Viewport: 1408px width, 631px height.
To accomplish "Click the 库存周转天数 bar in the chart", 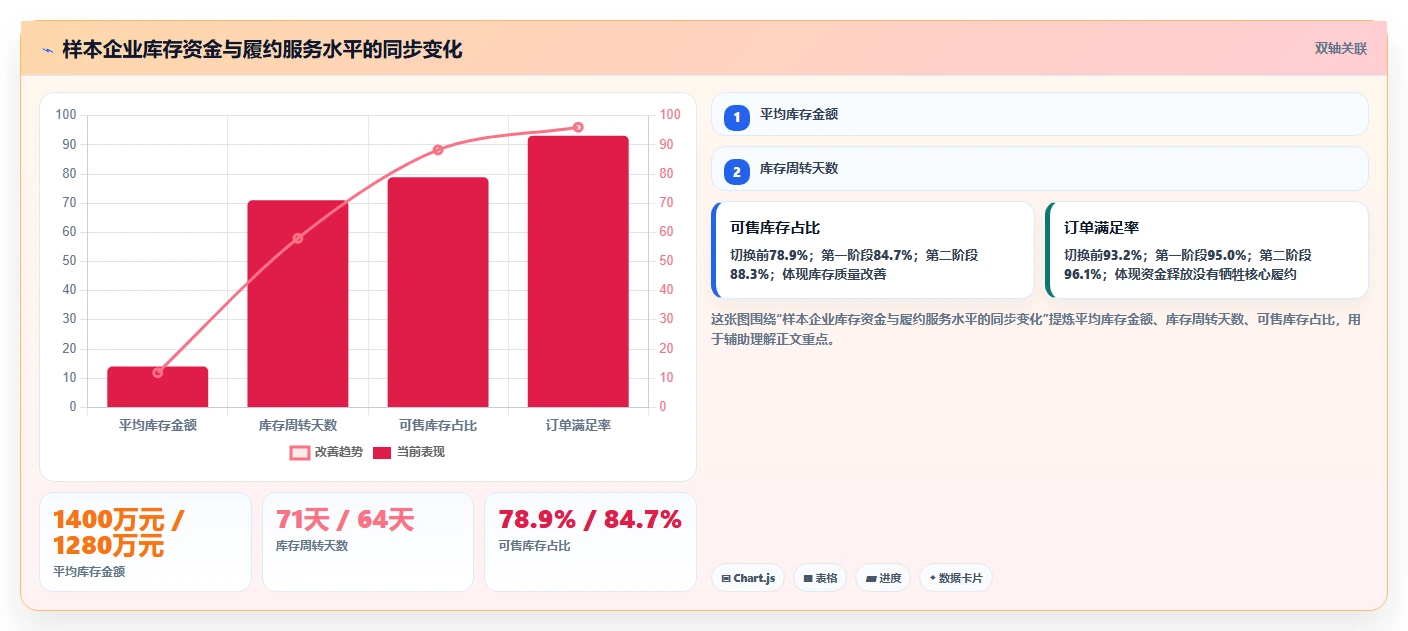I will (298, 304).
